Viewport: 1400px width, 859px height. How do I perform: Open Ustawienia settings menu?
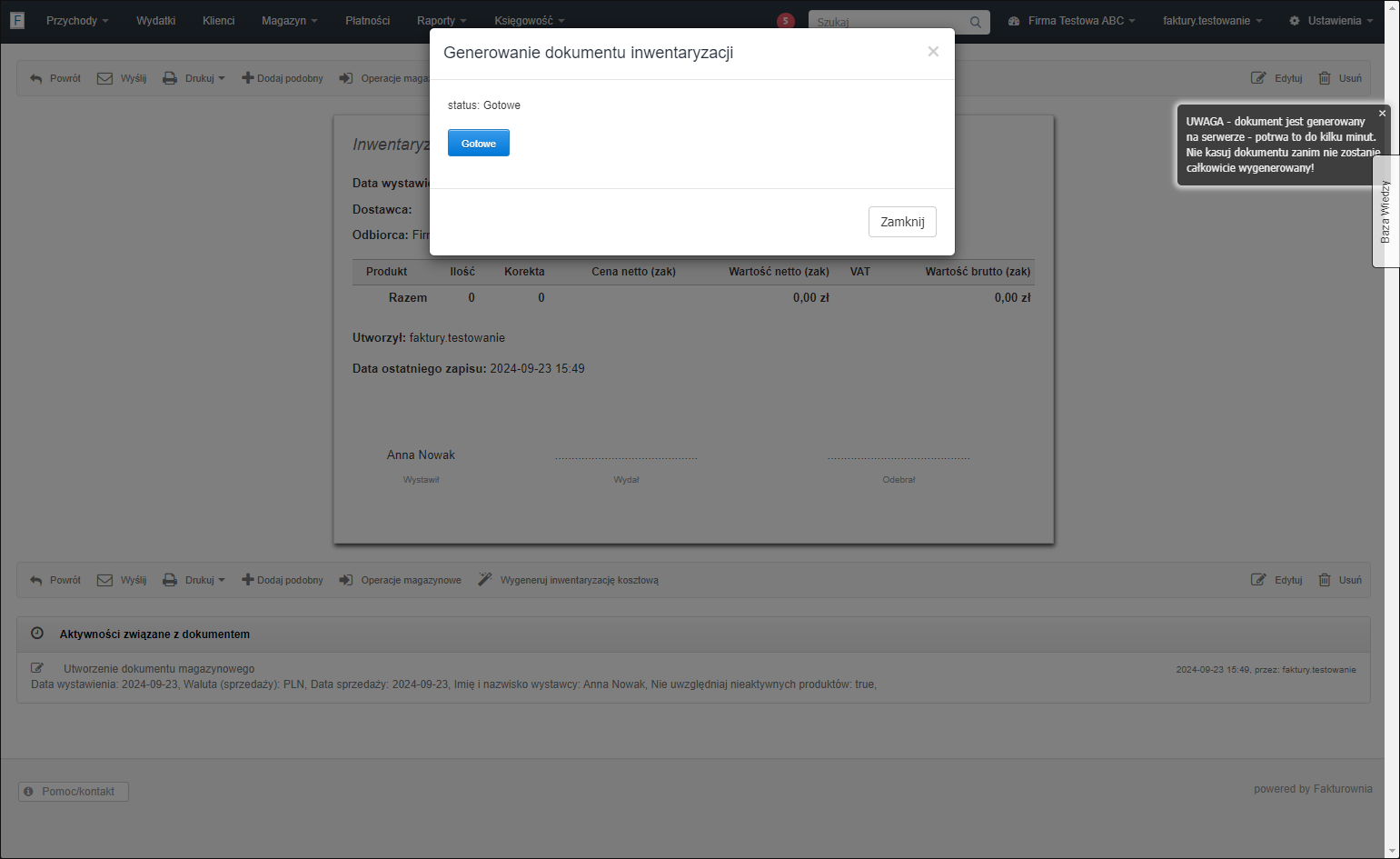tap(1331, 21)
